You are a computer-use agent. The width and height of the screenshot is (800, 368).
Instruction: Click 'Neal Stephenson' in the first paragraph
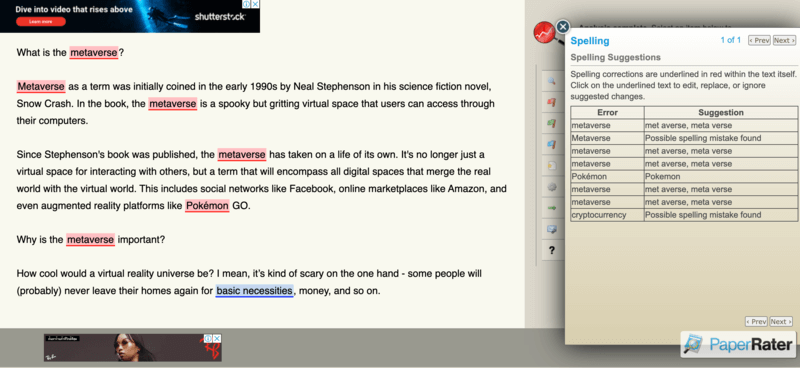tap(332, 87)
